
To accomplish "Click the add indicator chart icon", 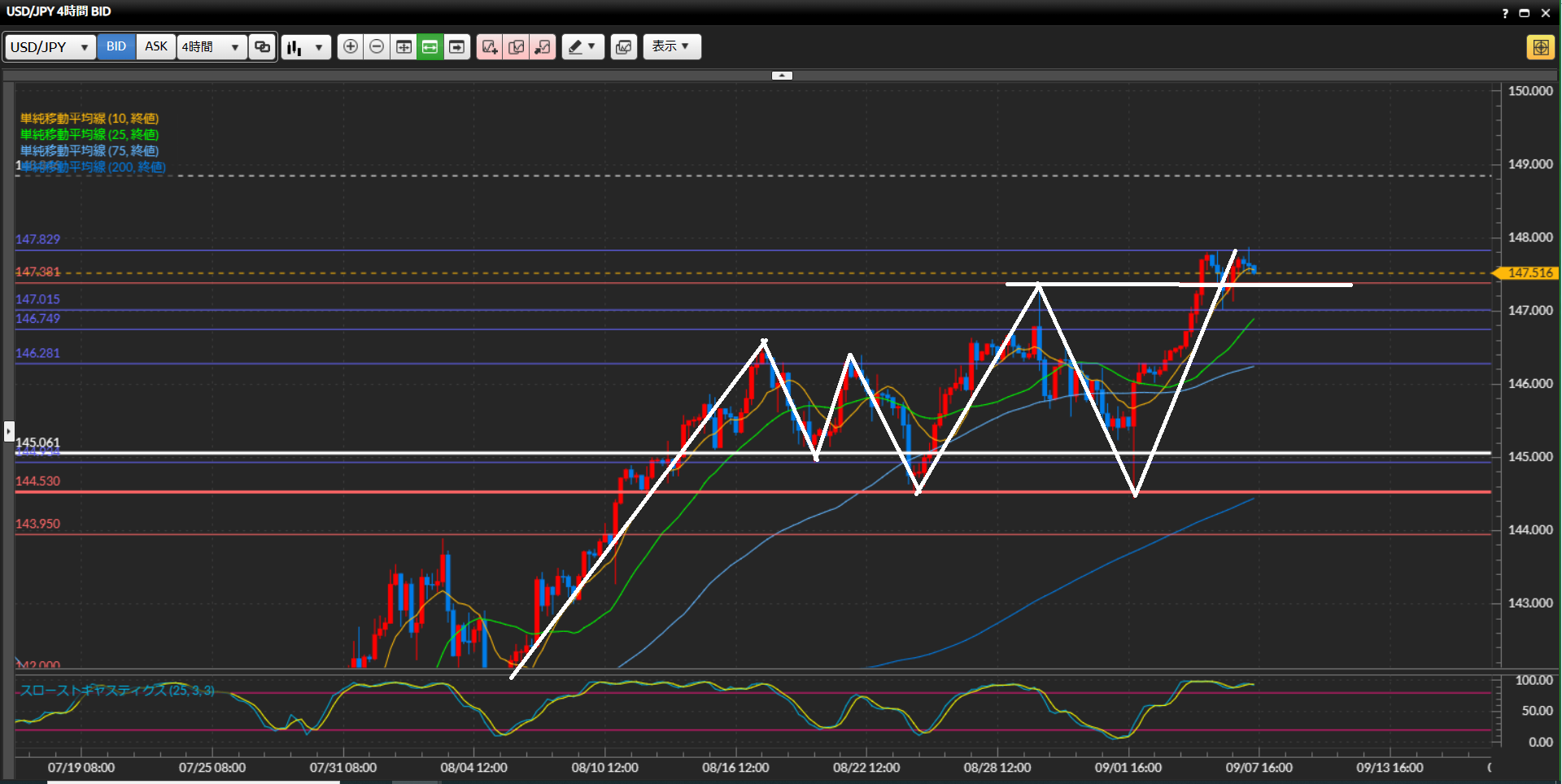I will [490, 47].
